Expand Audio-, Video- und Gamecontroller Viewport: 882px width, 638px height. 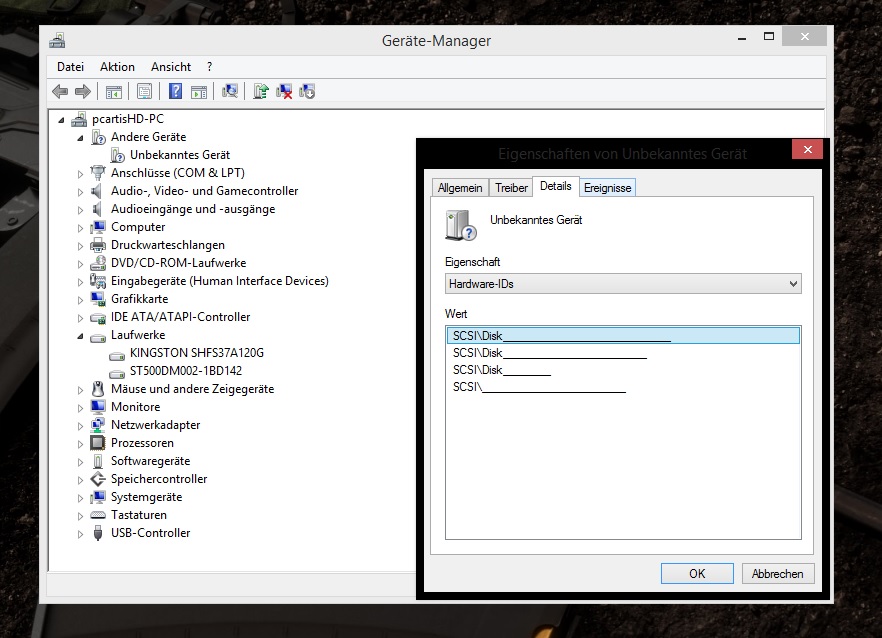pyautogui.click(x=80, y=192)
